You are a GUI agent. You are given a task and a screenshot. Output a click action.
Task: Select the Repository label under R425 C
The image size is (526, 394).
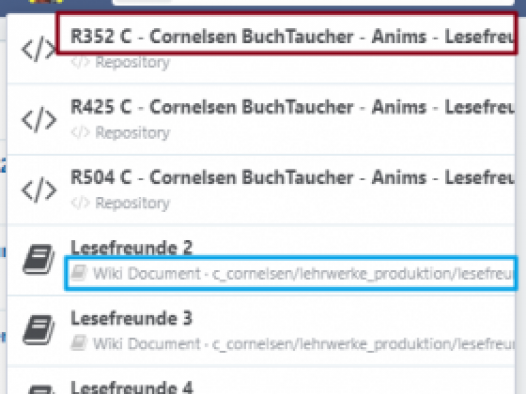point(133,133)
